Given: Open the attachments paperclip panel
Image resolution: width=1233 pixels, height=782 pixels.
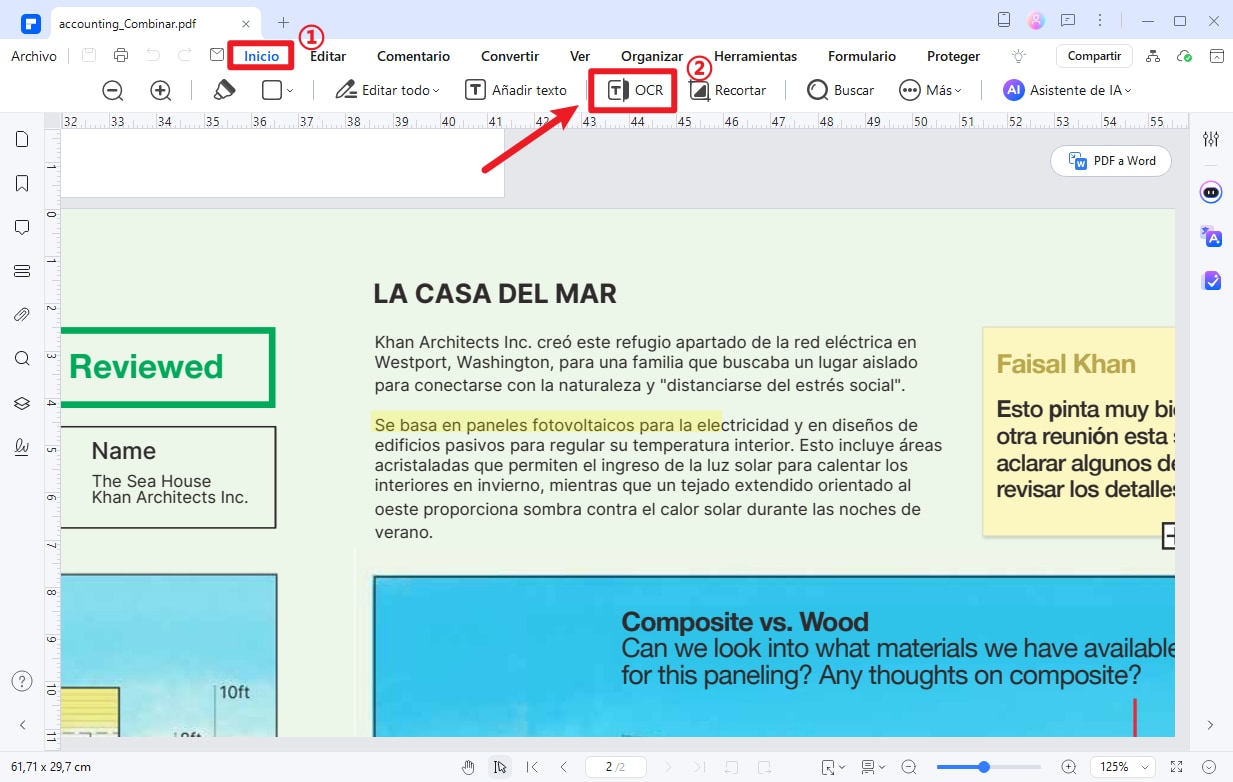Looking at the screenshot, I should pyautogui.click(x=21, y=315).
